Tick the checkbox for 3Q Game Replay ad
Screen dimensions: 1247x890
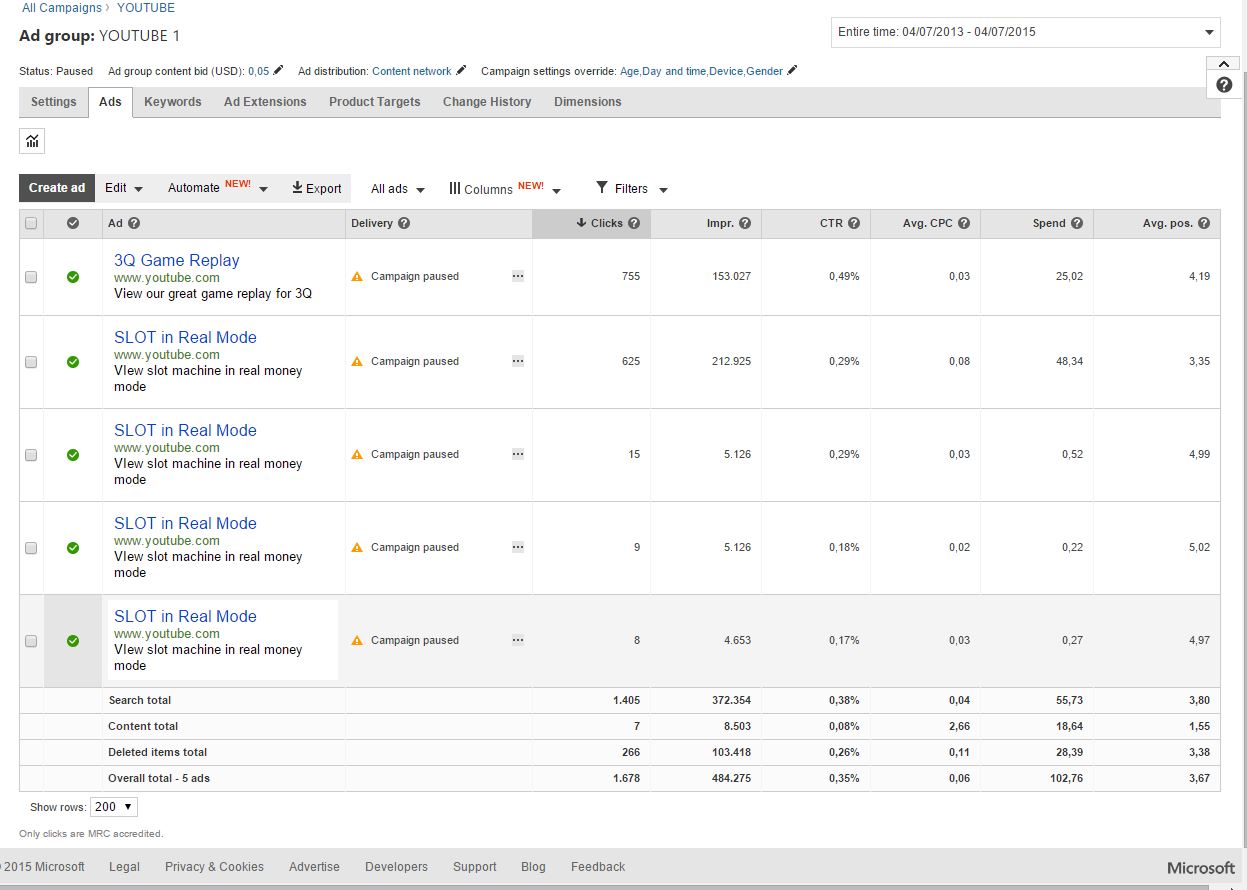[x=31, y=277]
